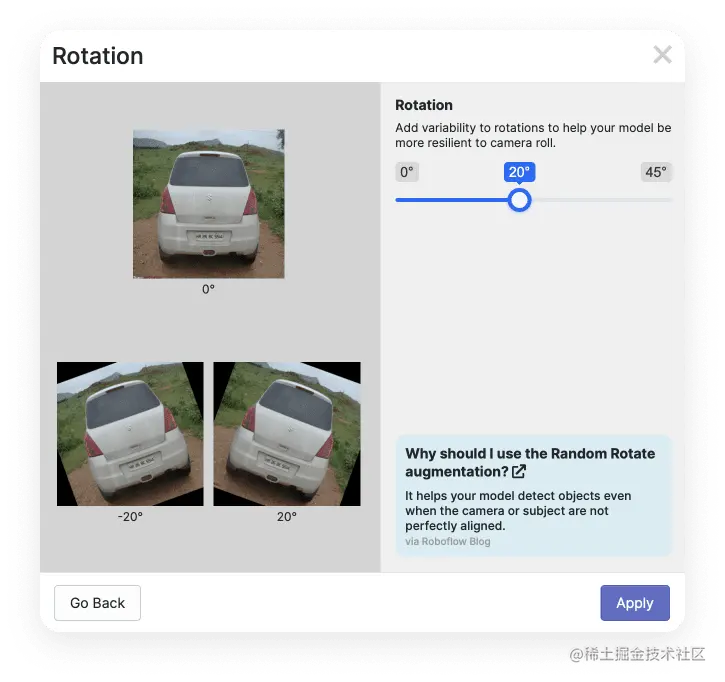
Task: Click the 20° slider value tooltip
Action: click(x=519, y=172)
